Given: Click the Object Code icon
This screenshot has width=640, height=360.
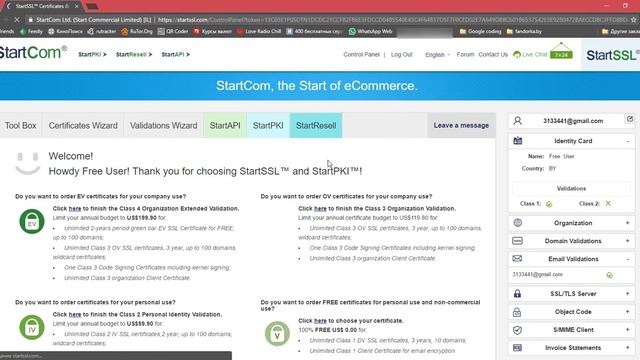Looking at the screenshot, I should coord(517,312).
